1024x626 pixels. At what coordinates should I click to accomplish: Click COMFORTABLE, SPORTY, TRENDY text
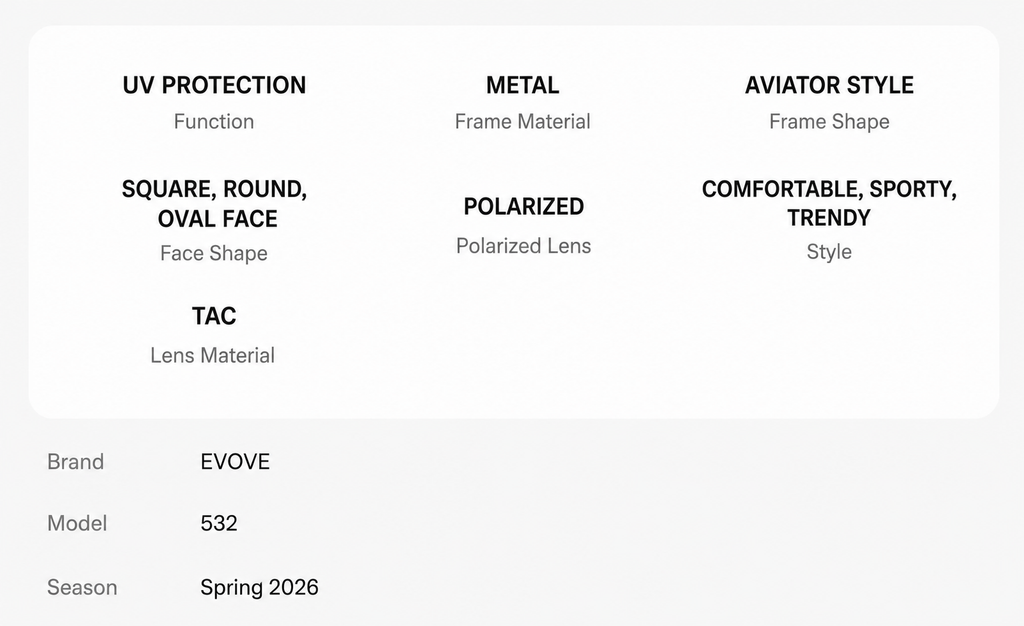[x=829, y=203]
